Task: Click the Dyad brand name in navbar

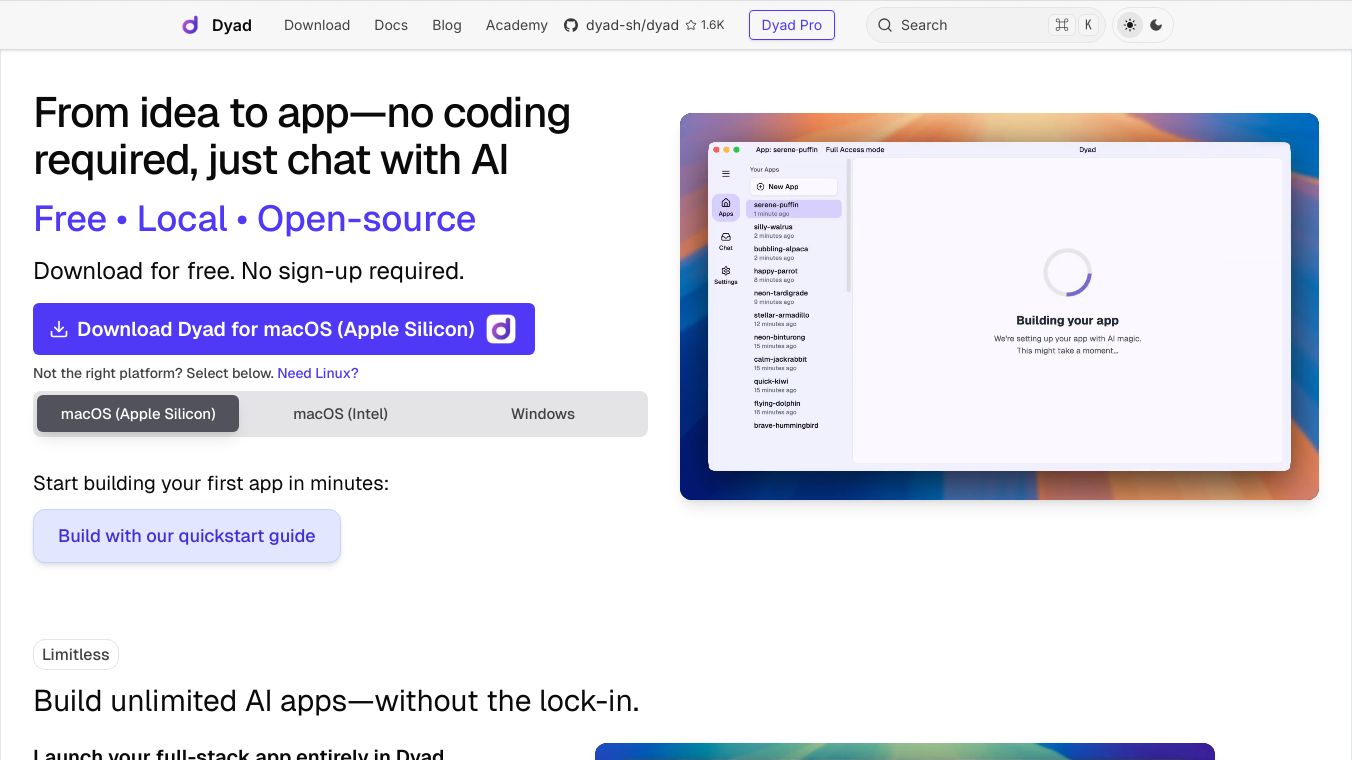Action: click(x=232, y=25)
